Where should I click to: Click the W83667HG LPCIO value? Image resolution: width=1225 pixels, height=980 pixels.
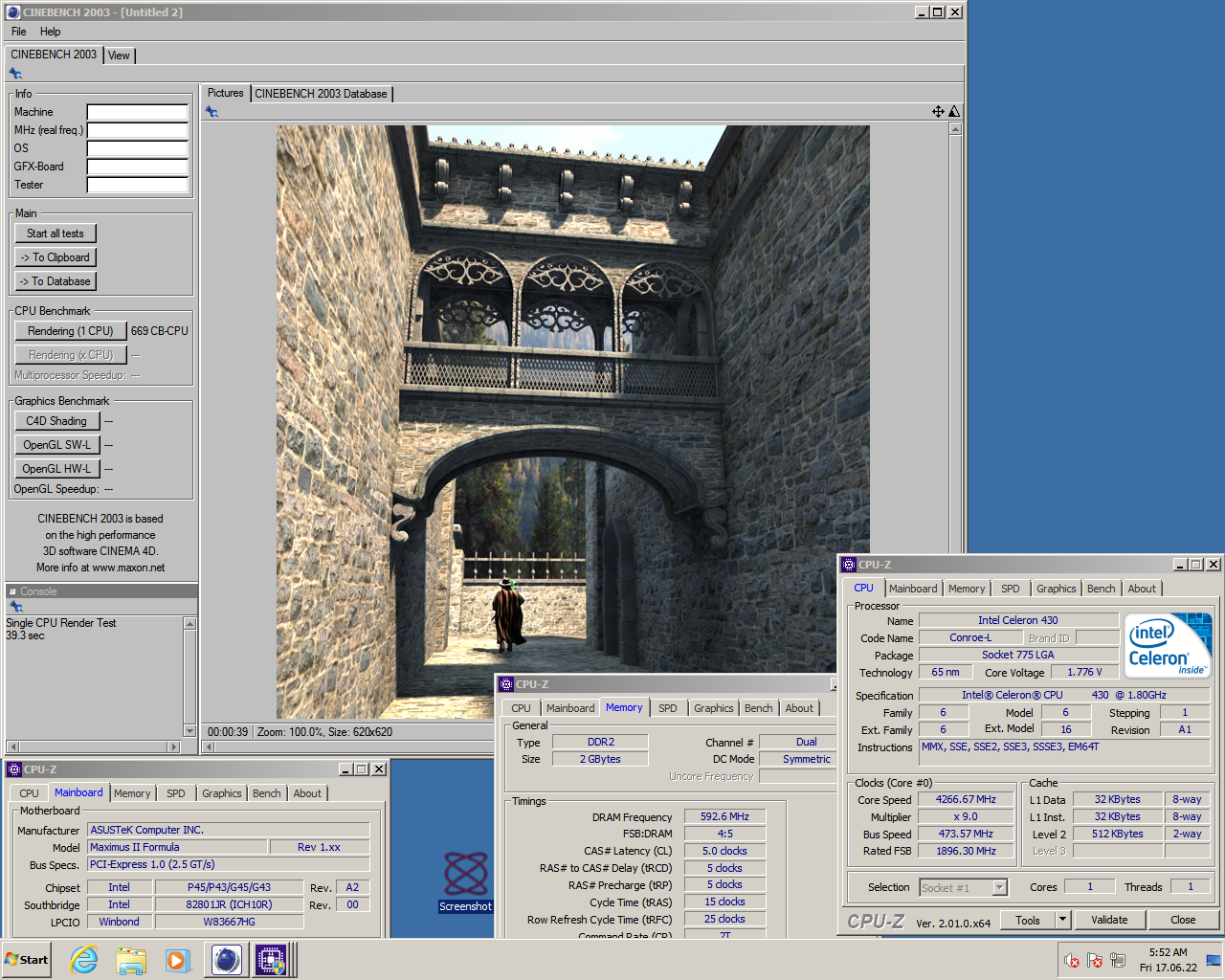pyautogui.click(x=230, y=922)
